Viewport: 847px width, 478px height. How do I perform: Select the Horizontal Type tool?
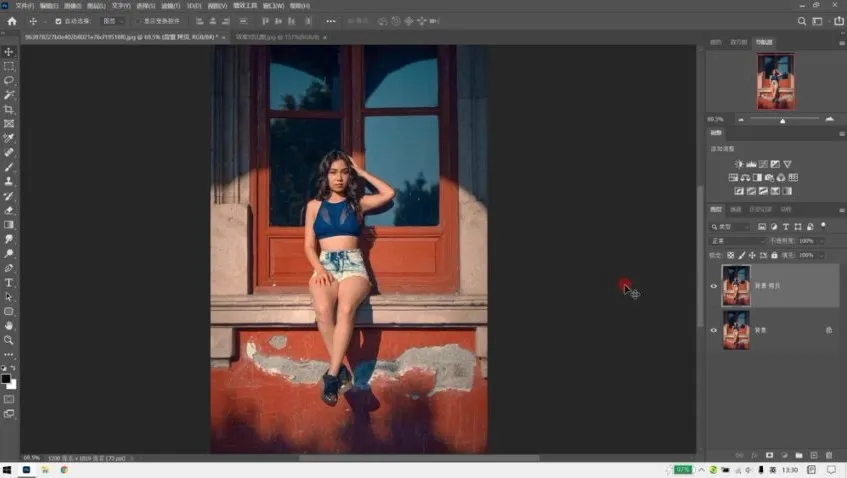tap(9, 283)
